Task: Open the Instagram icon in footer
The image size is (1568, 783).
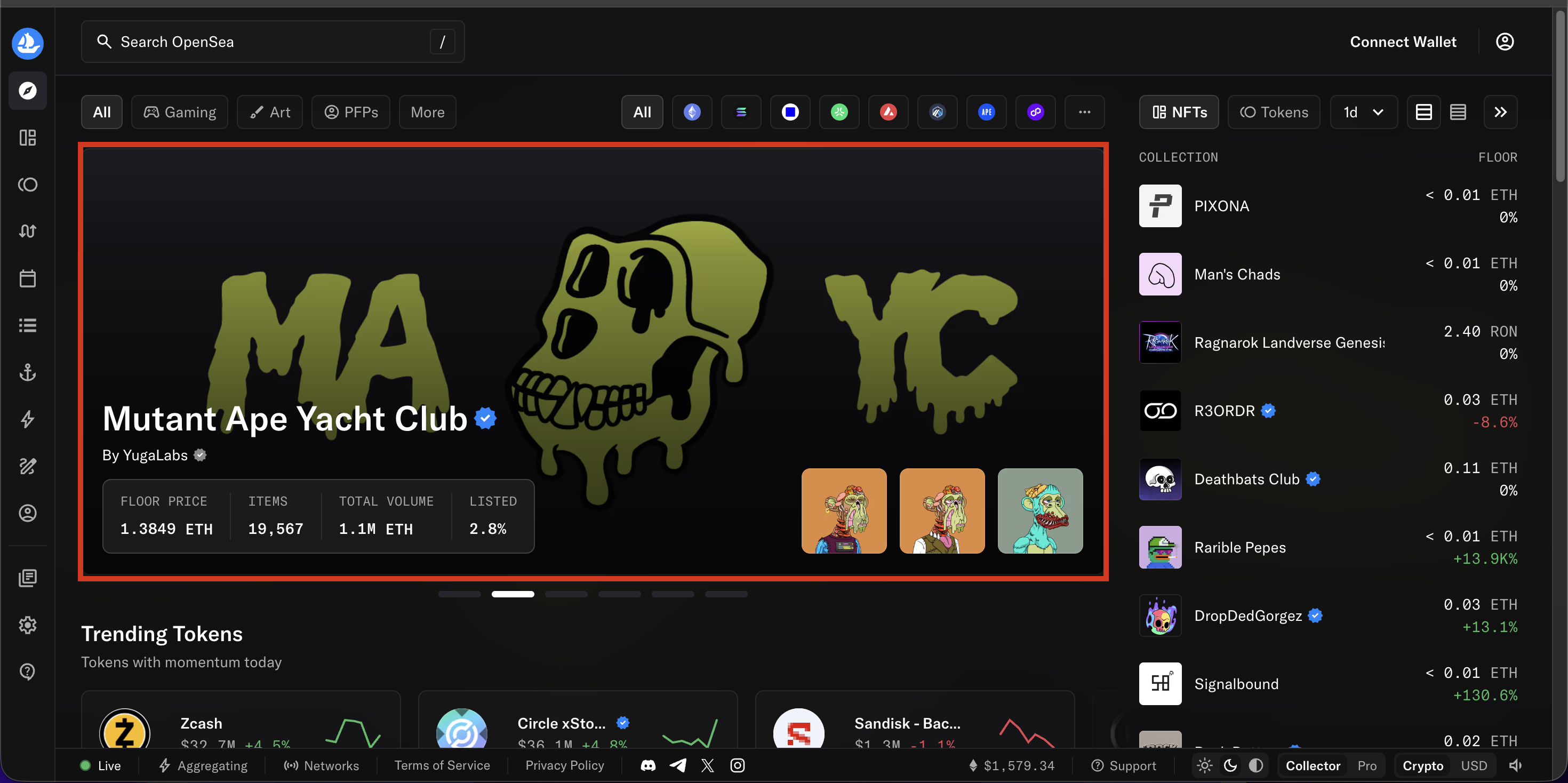Action: pos(737,765)
